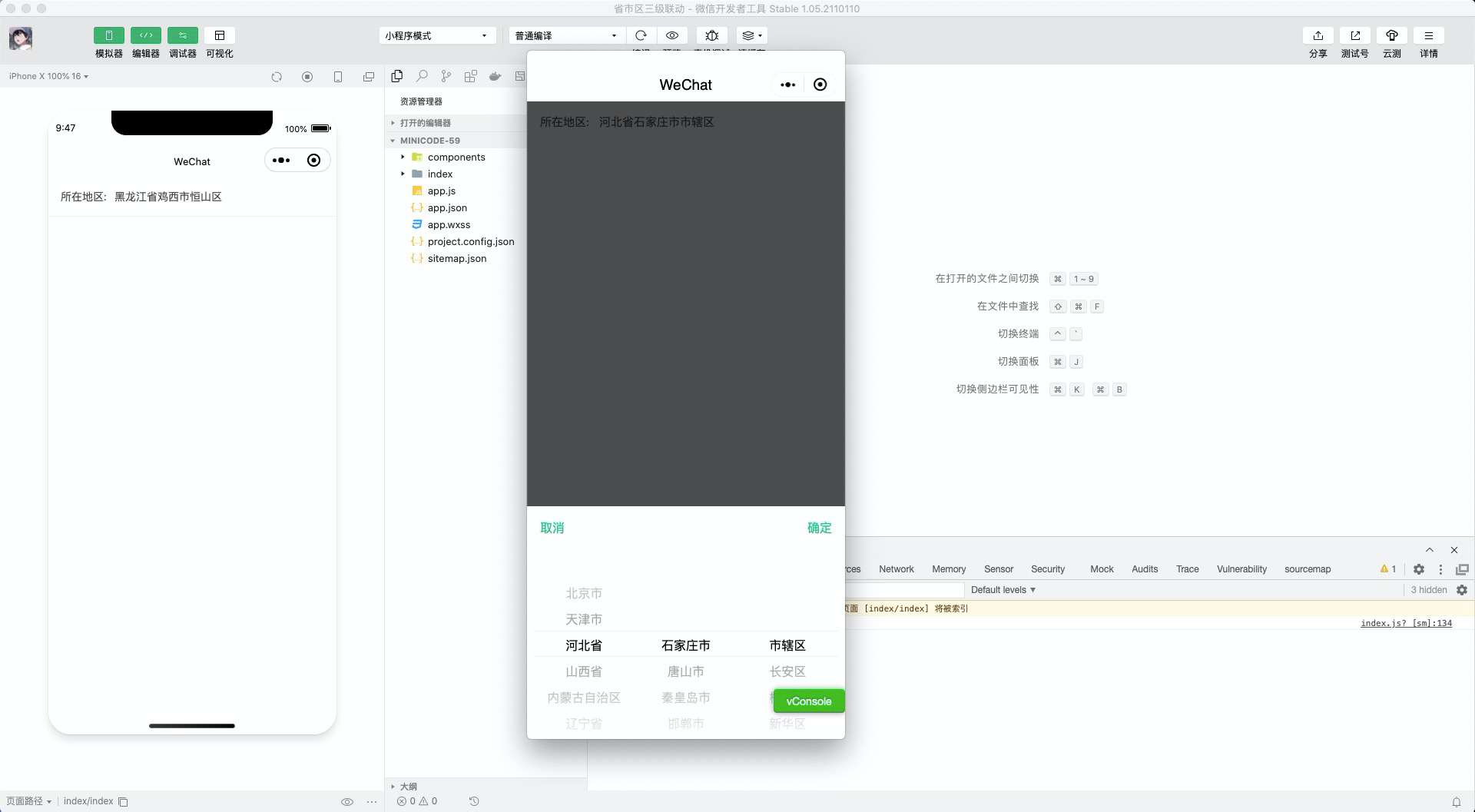Image resolution: width=1475 pixels, height=812 pixels.
Task: Click the index.js? [sm]:134 source link
Action: pos(1407,623)
